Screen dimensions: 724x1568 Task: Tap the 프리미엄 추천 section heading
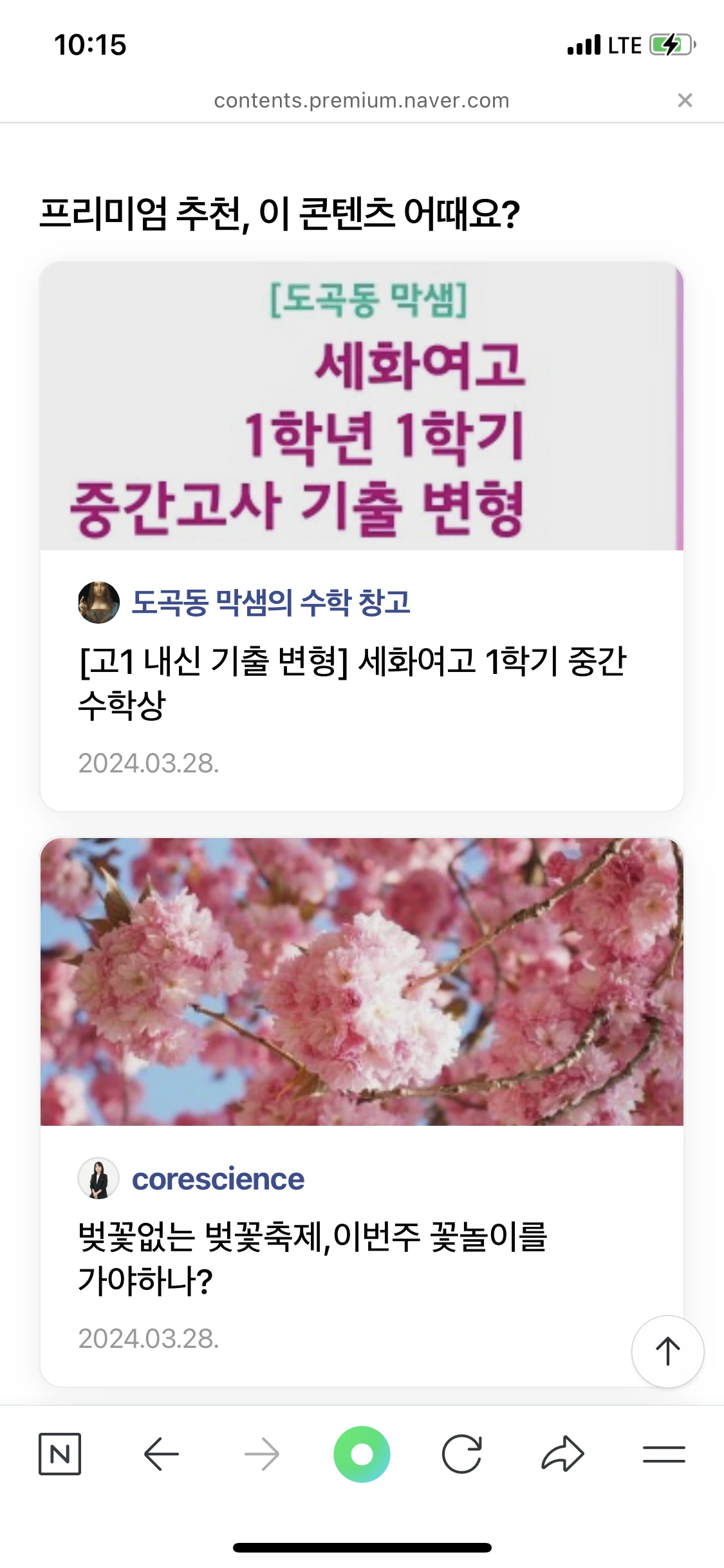pyautogui.click(x=280, y=214)
